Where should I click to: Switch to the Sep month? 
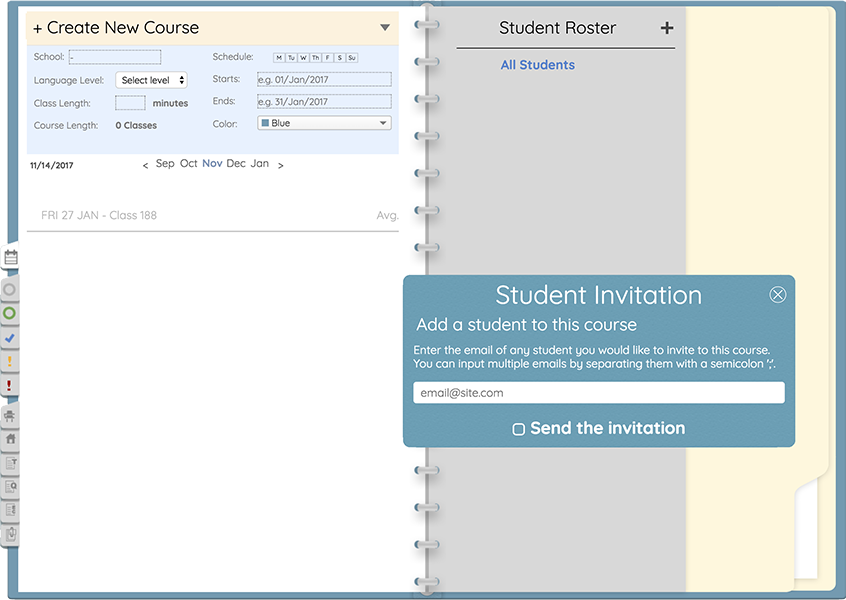(165, 163)
